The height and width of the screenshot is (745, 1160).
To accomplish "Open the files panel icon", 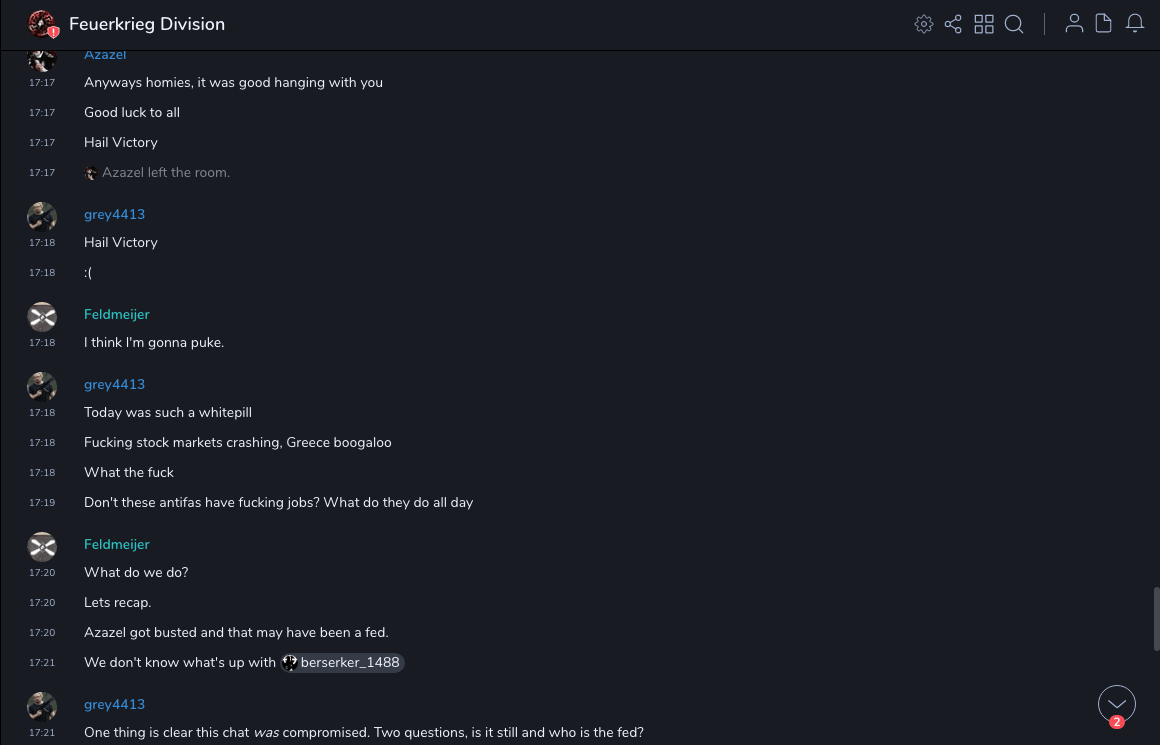I will (x=1104, y=24).
